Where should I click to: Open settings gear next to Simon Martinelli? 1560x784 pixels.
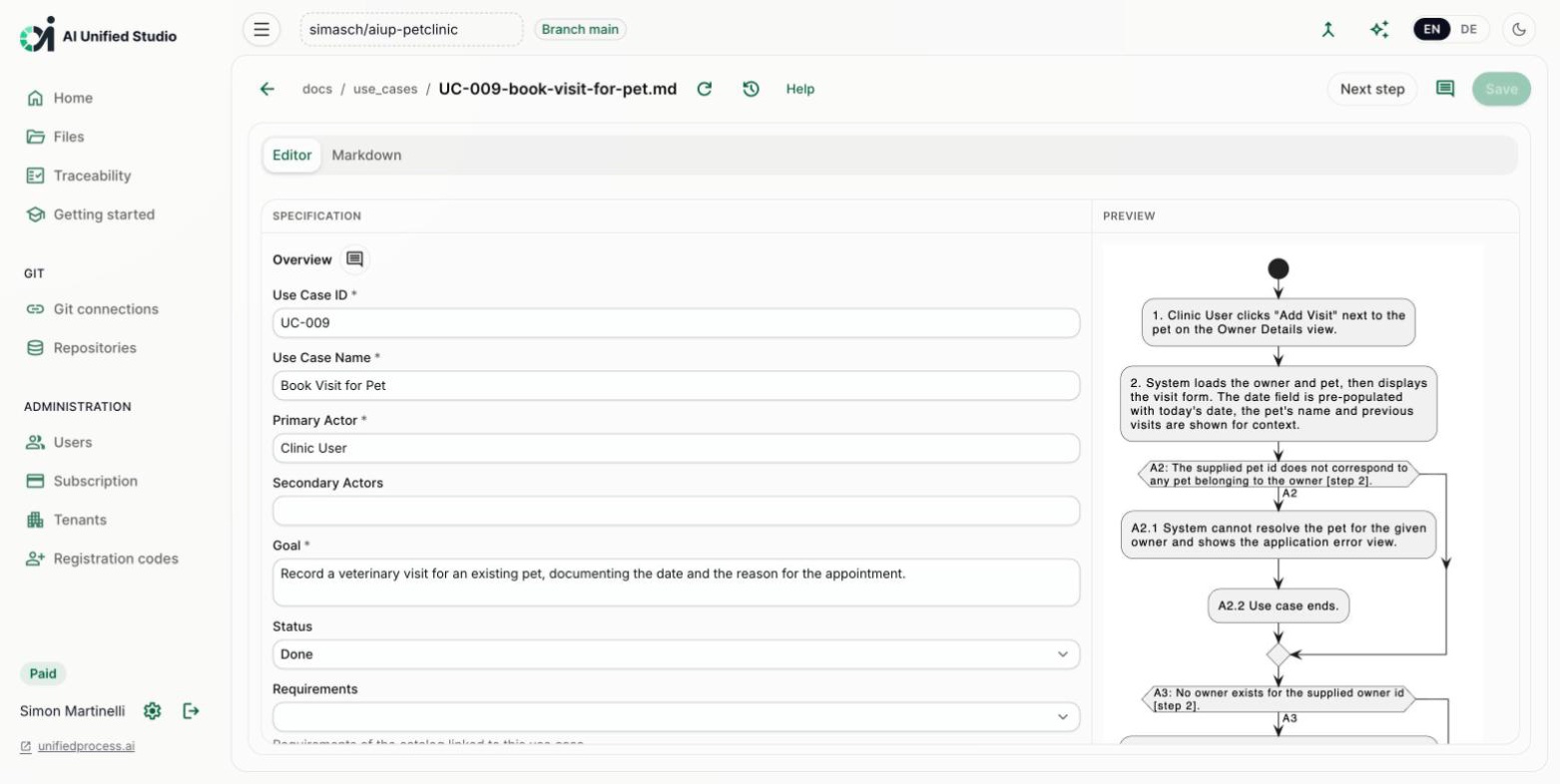click(152, 711)
